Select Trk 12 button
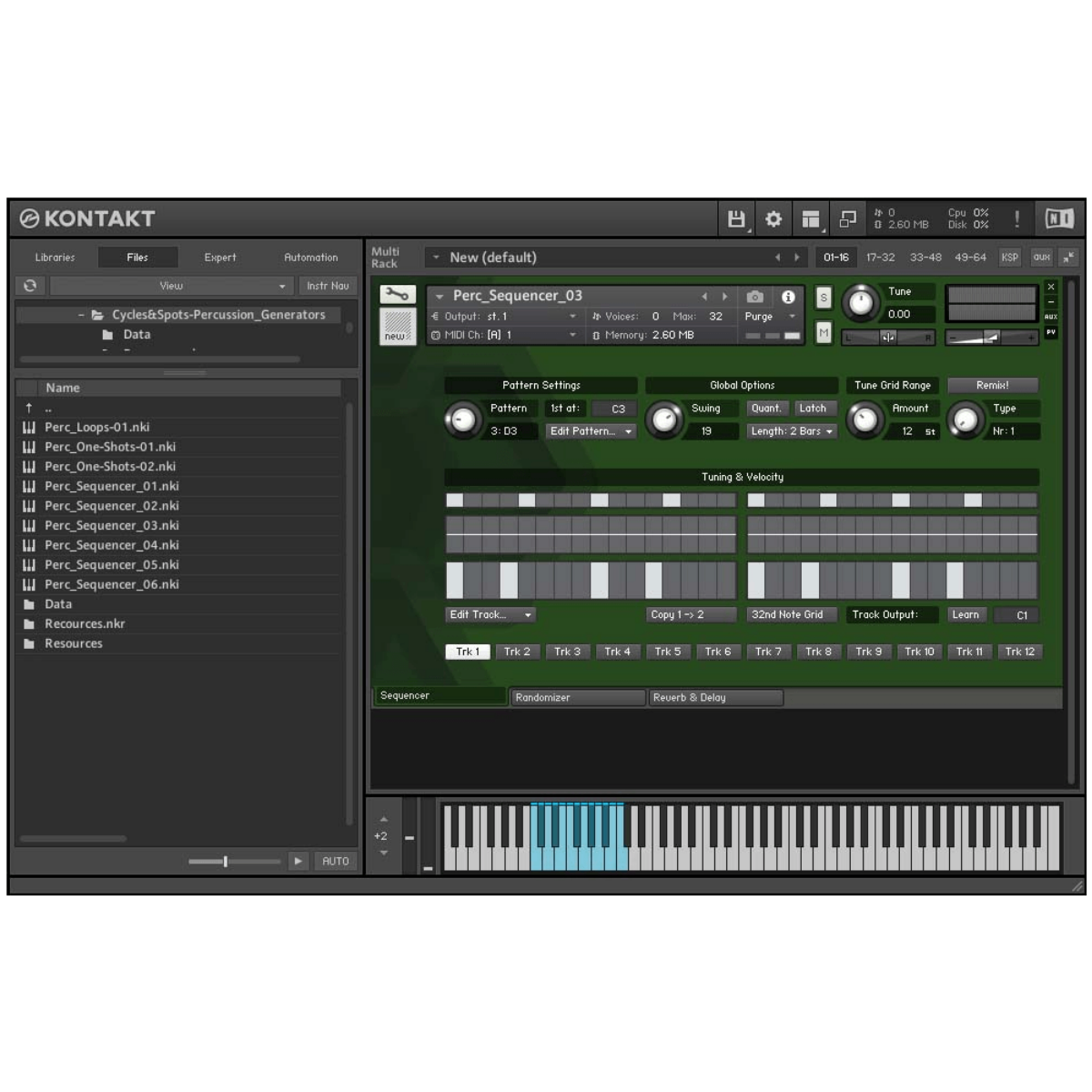 point(1019,652)
